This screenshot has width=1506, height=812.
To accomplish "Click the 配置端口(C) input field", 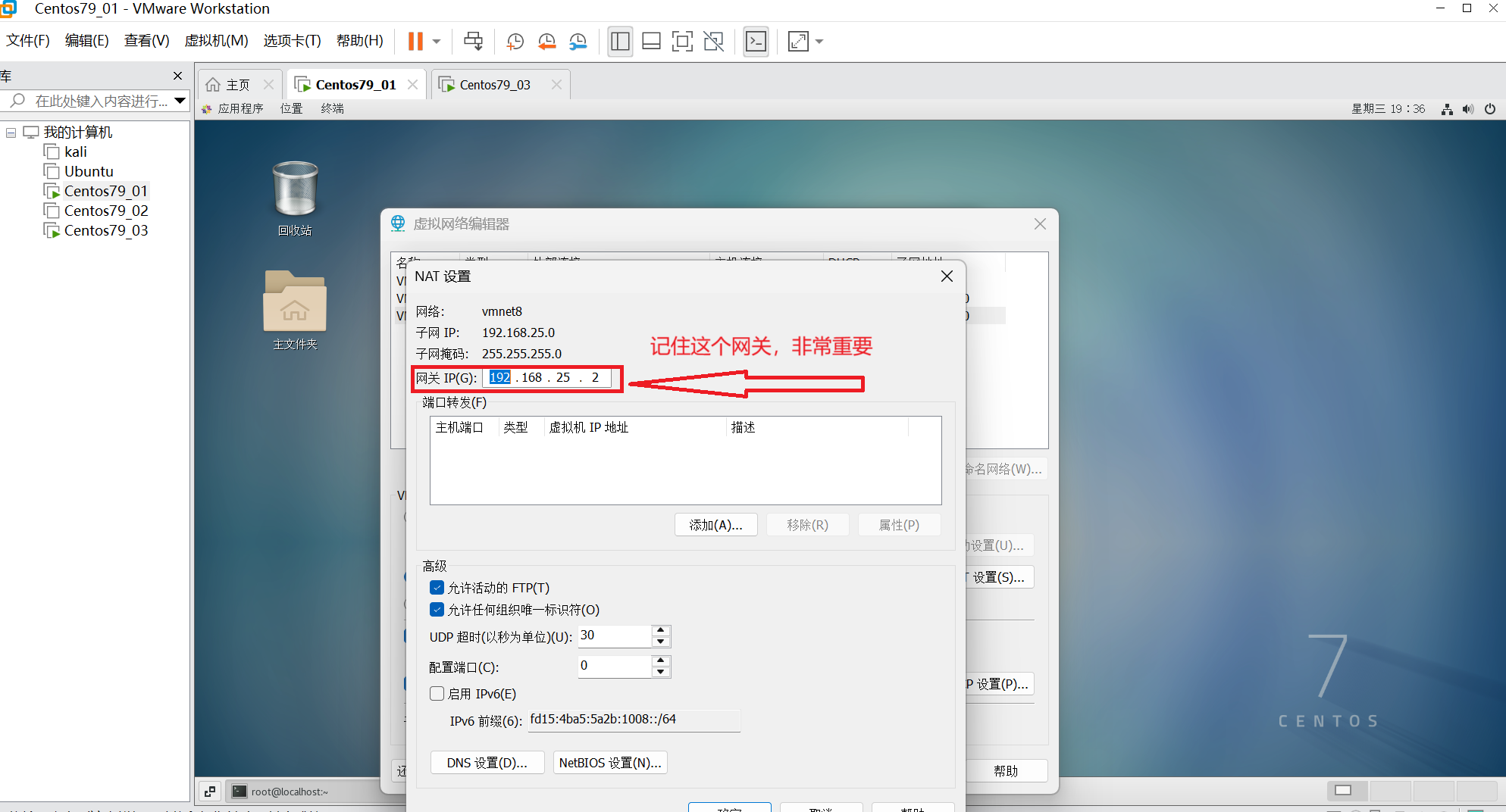I will 615,667.
